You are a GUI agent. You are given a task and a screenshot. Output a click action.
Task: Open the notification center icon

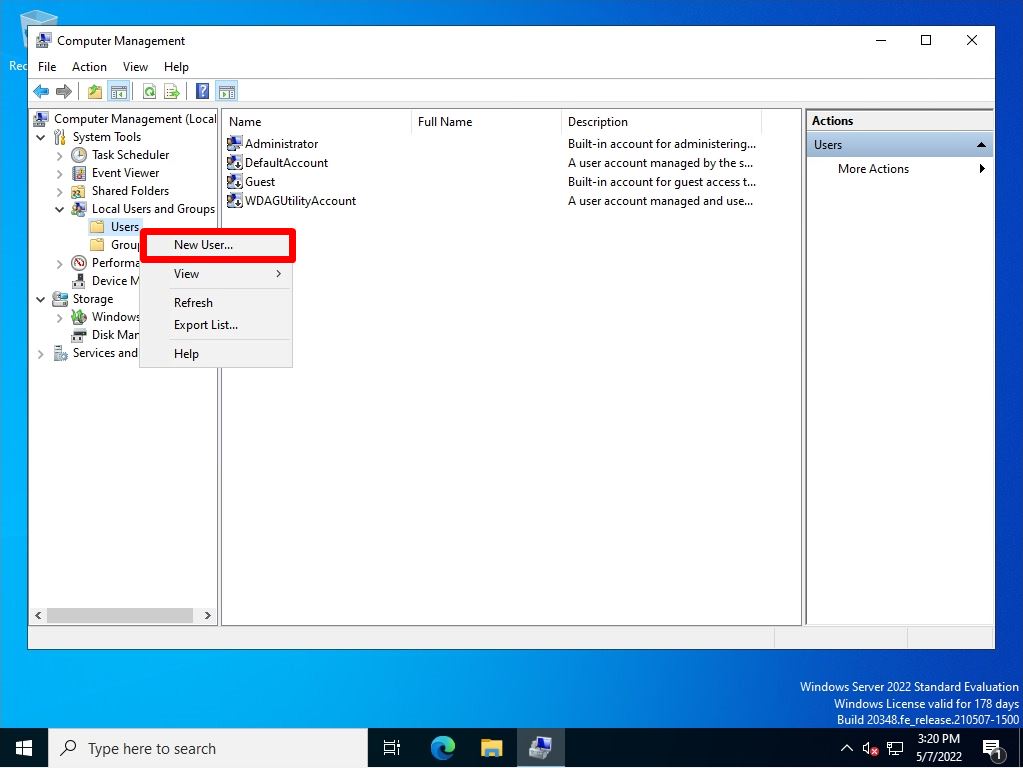993,748
